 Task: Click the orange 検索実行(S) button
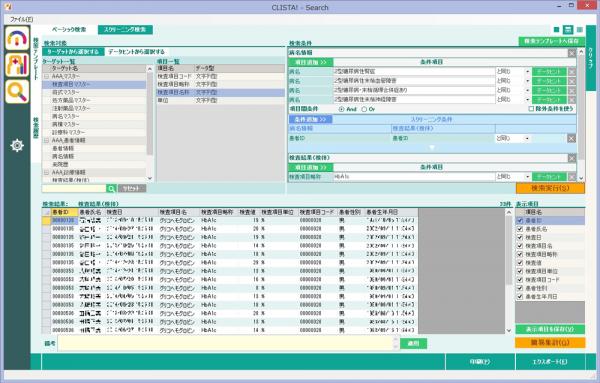550,188
